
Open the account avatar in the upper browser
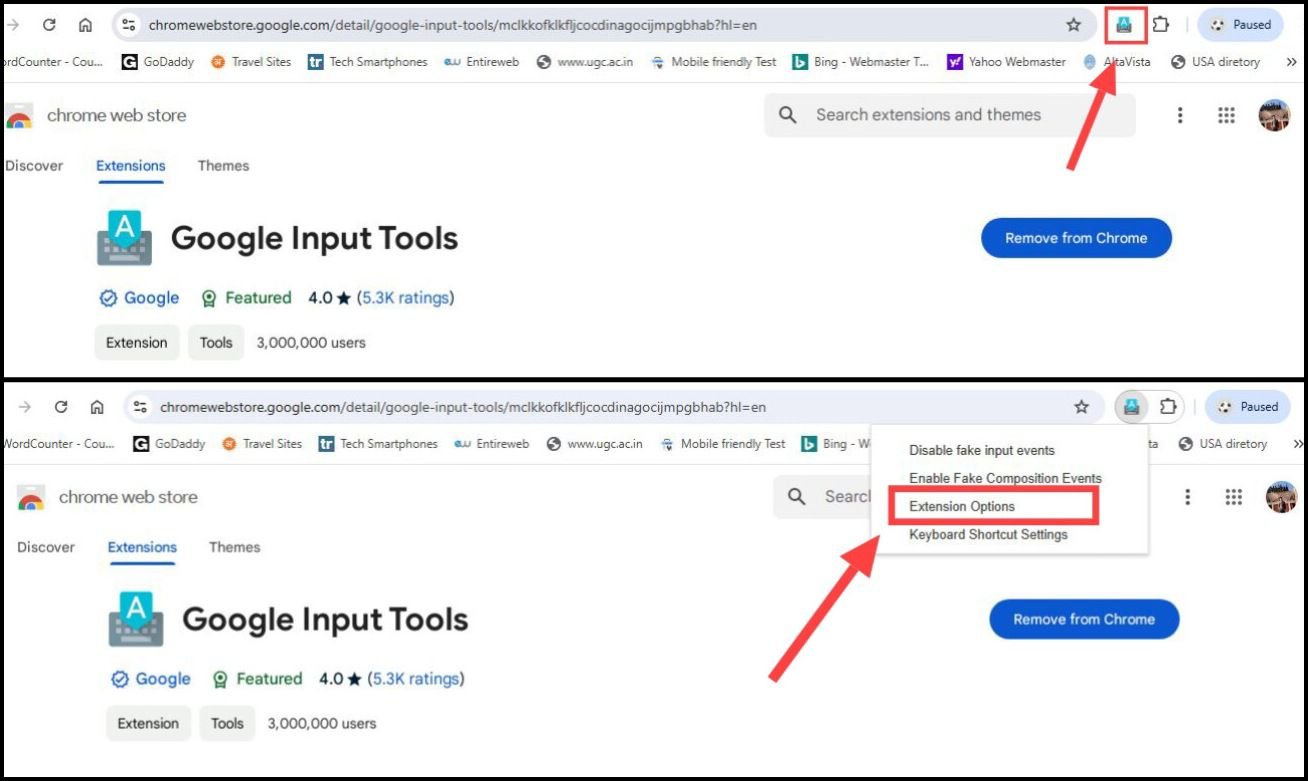coord(1274,115)
